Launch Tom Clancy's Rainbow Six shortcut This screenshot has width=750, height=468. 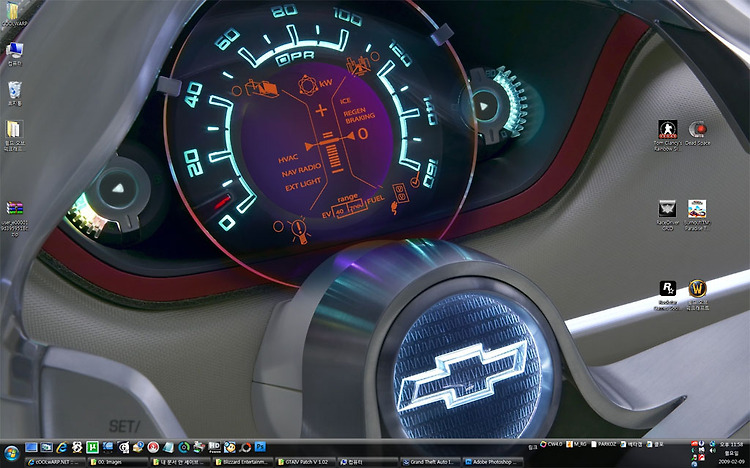tap(668, 135)
